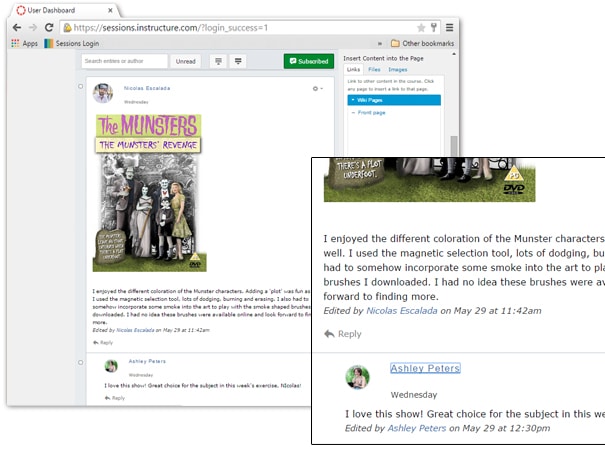Click Ashley Peters avatar in browser window
Screen dimensions: 605x449
(x=111, y=365)
